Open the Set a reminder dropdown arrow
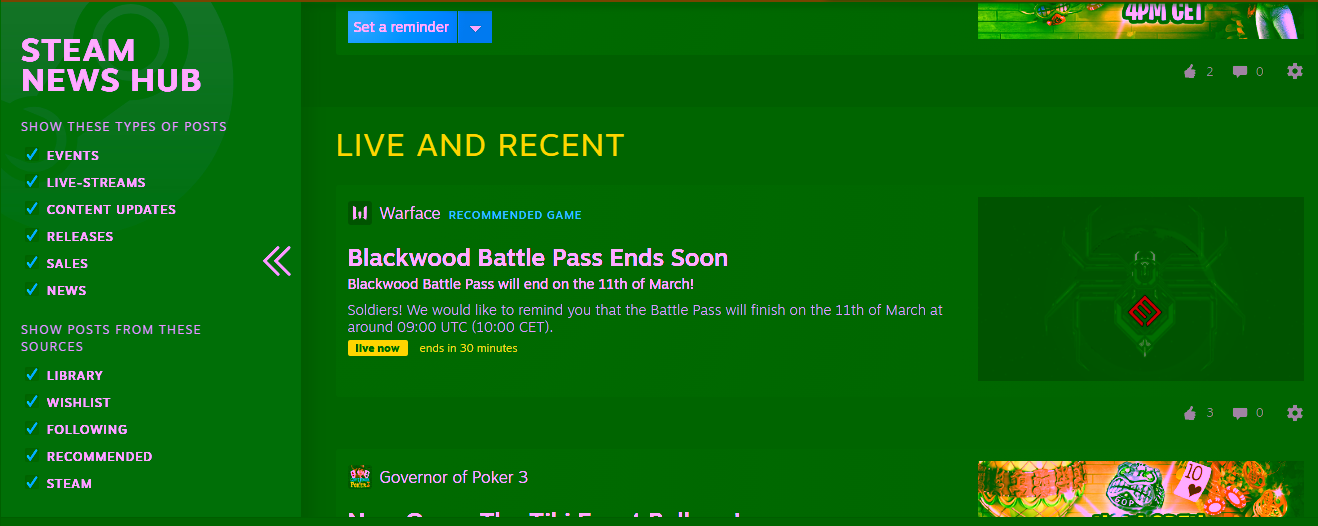This screenshot has width=1318, height=526. point(475,28)
